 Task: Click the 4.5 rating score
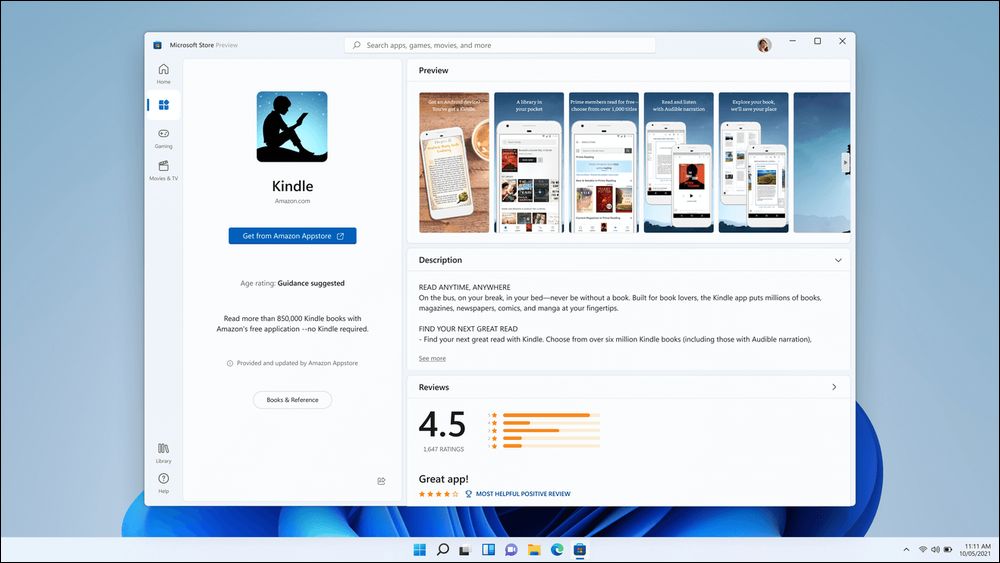(442, 424)
